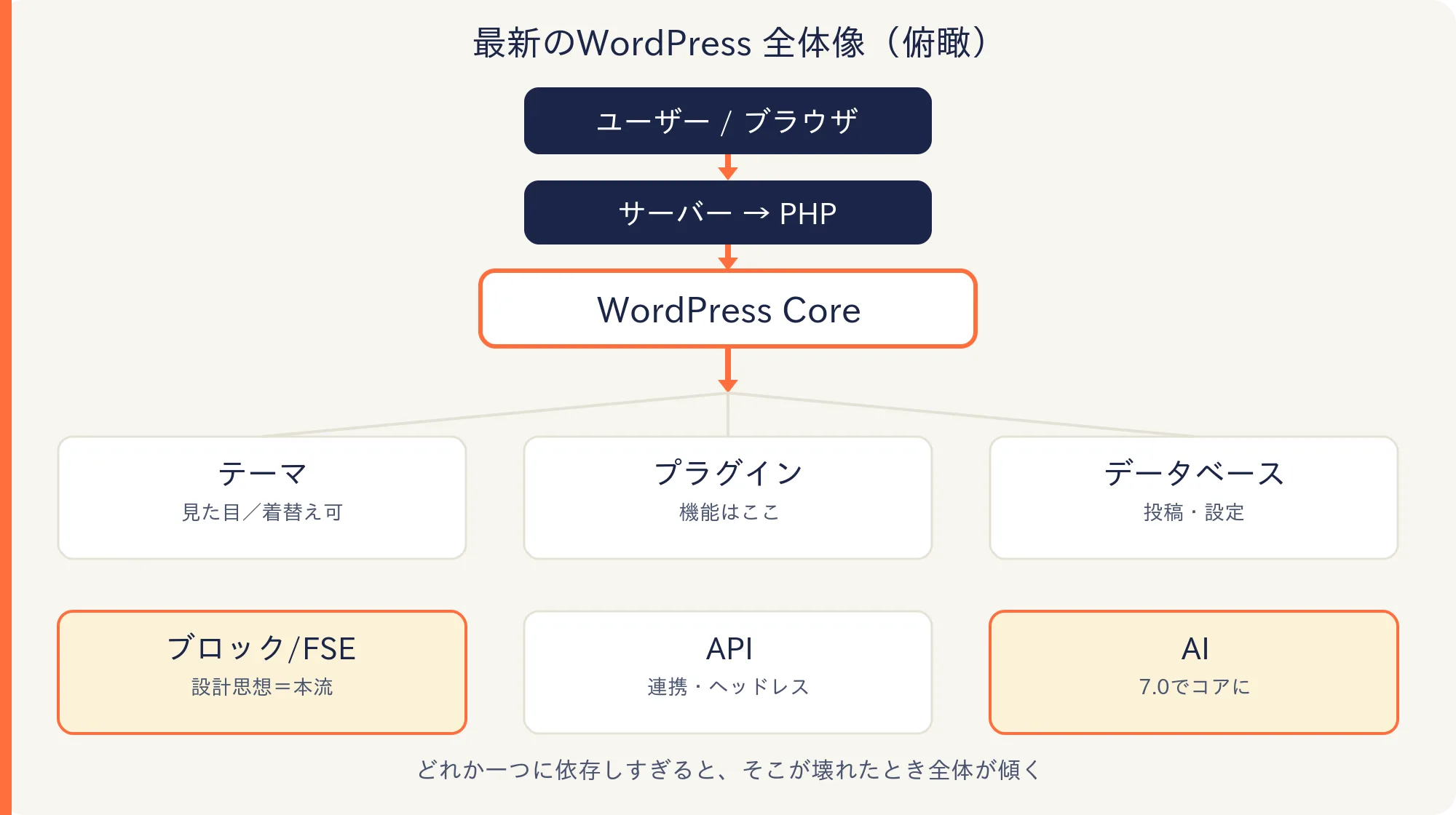This screenshot has width=1456, height=815.
Task: Click the "WordPress Core" box
Action: pyautogui.click(x=728, y=309)
